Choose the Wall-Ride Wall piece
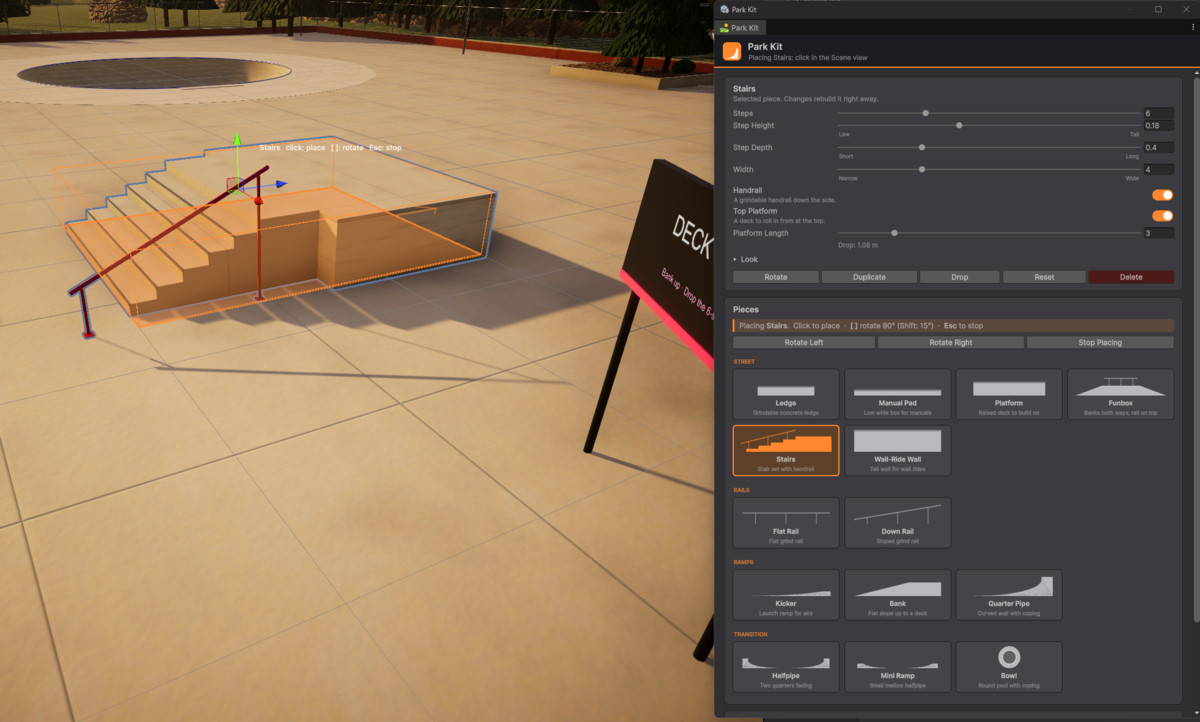The height and width of the screenshot is (722, 1200). (897, 451)
